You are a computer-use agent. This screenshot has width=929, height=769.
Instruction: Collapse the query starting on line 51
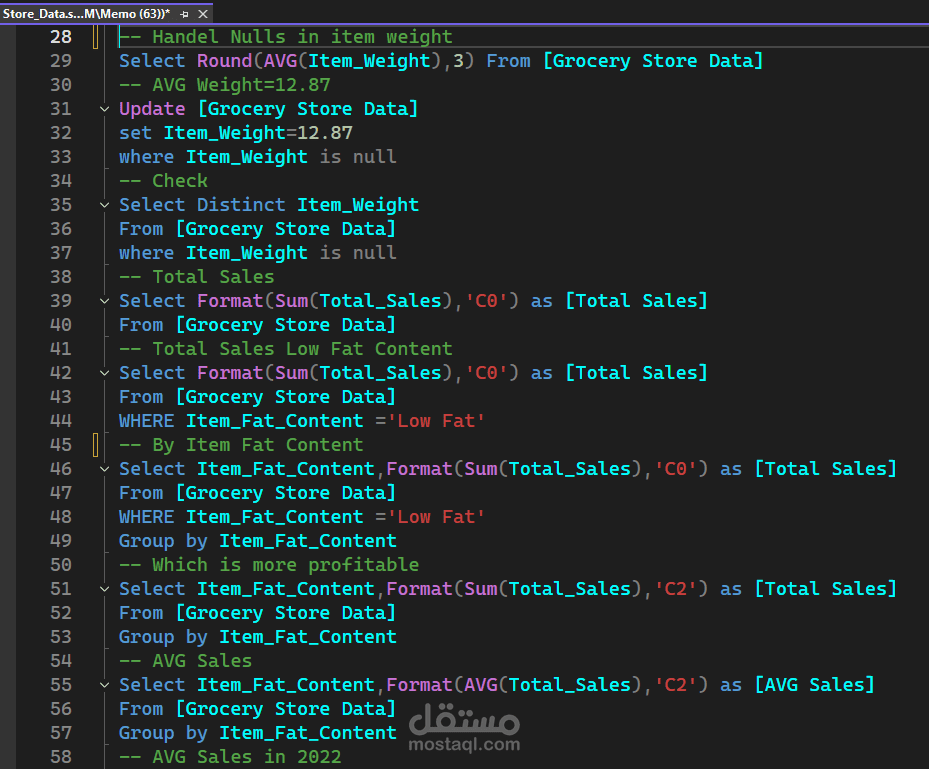(x=104, y=589)
